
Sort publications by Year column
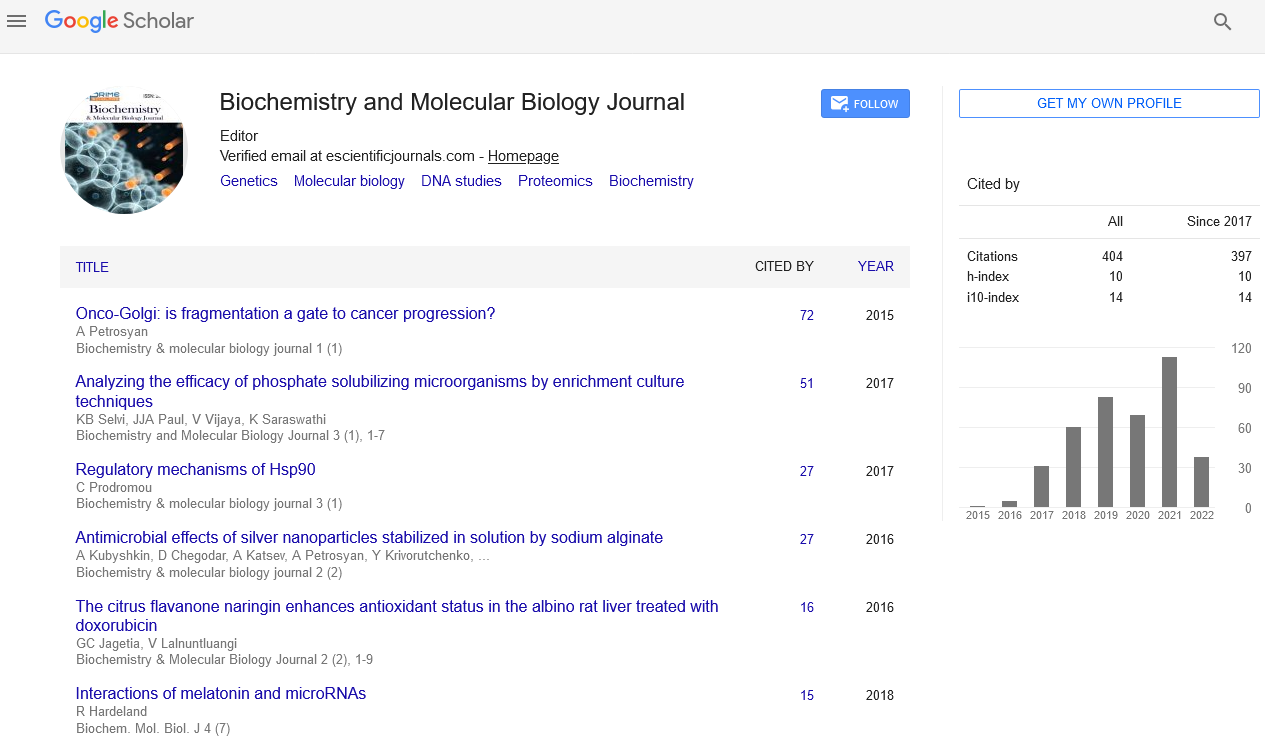click(x=875, y=266)
